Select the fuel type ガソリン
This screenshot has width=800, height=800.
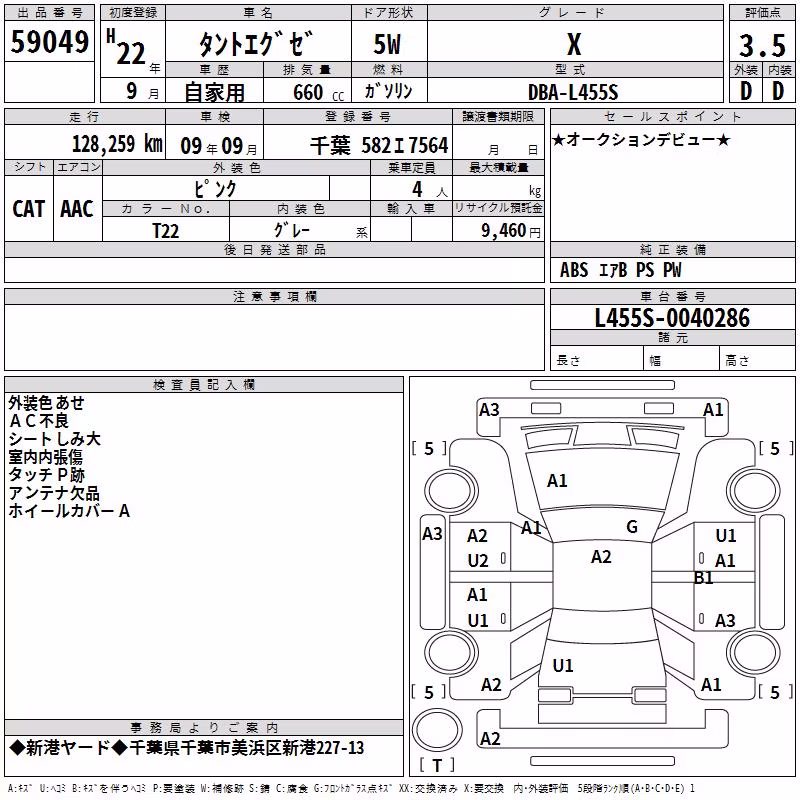click(x=388, y=91)
